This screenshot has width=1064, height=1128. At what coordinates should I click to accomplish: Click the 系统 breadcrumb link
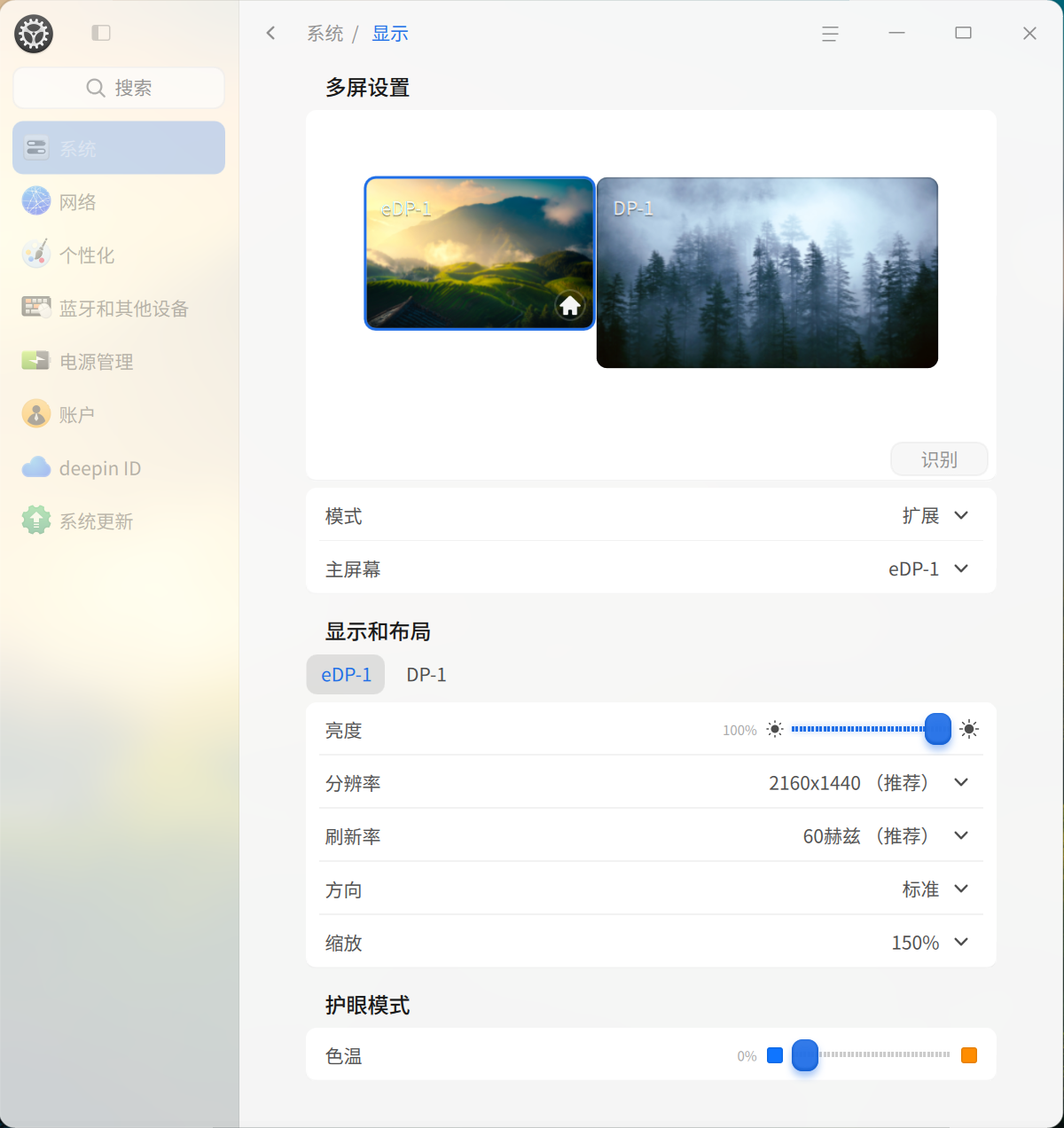pos(325,34)
